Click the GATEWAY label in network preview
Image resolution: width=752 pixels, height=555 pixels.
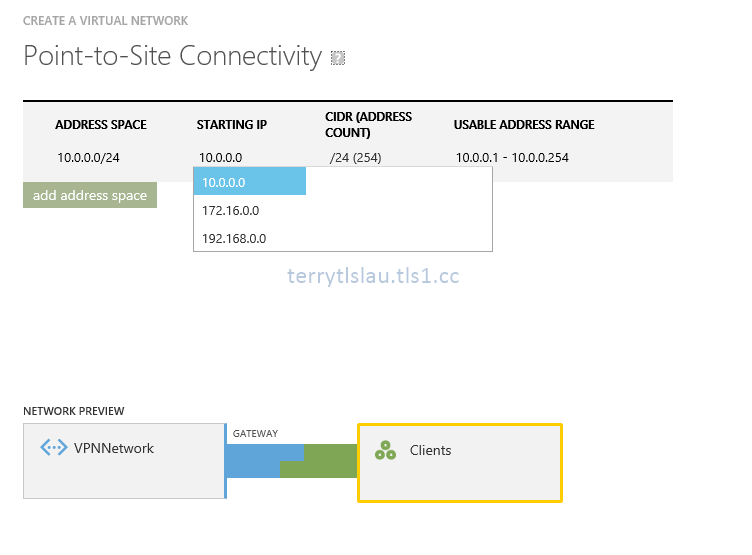click(x=255, y=433)
